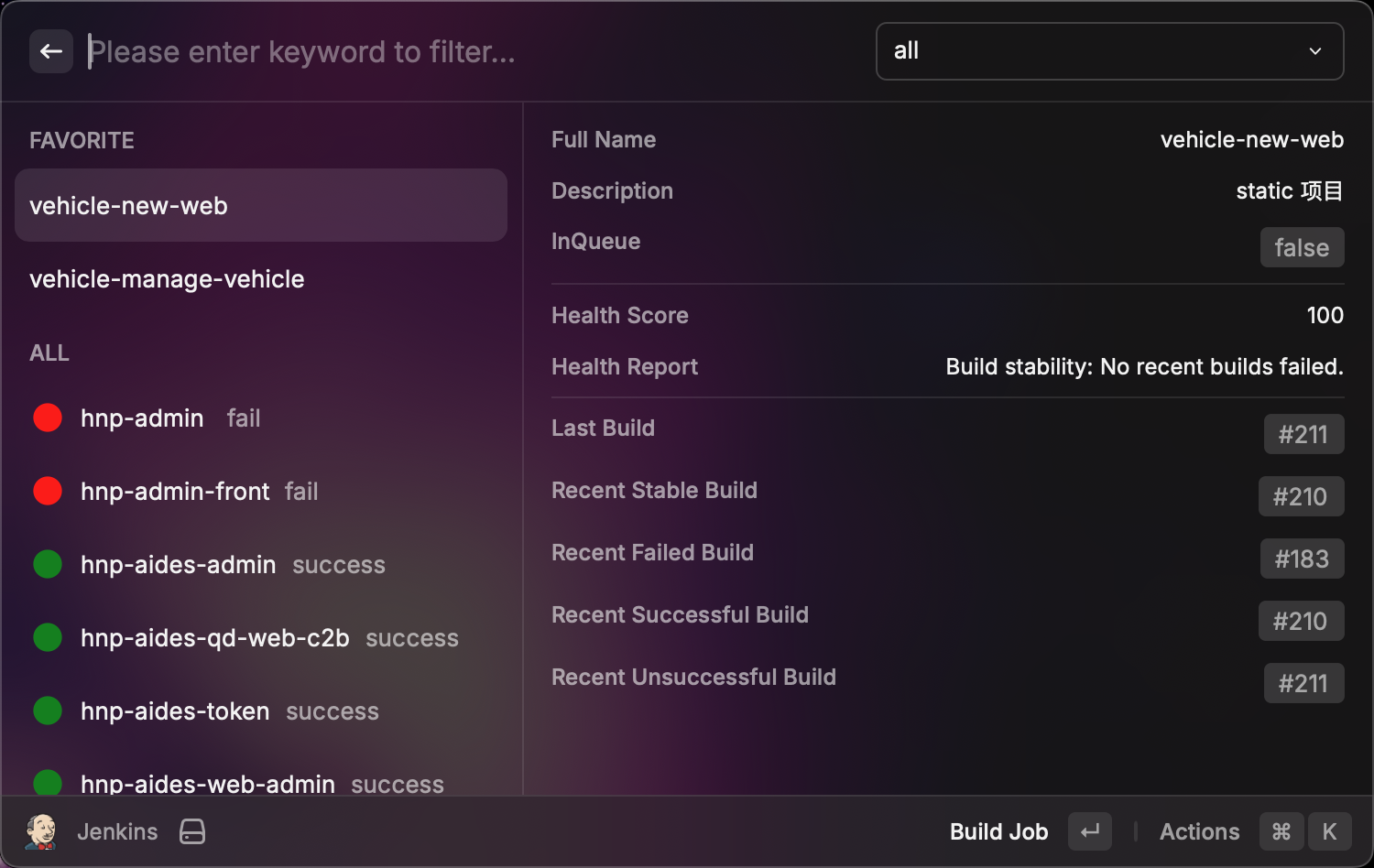
Task: Open the hnp-aides-web-admin job entry
Action: click(x=208, y=783)
